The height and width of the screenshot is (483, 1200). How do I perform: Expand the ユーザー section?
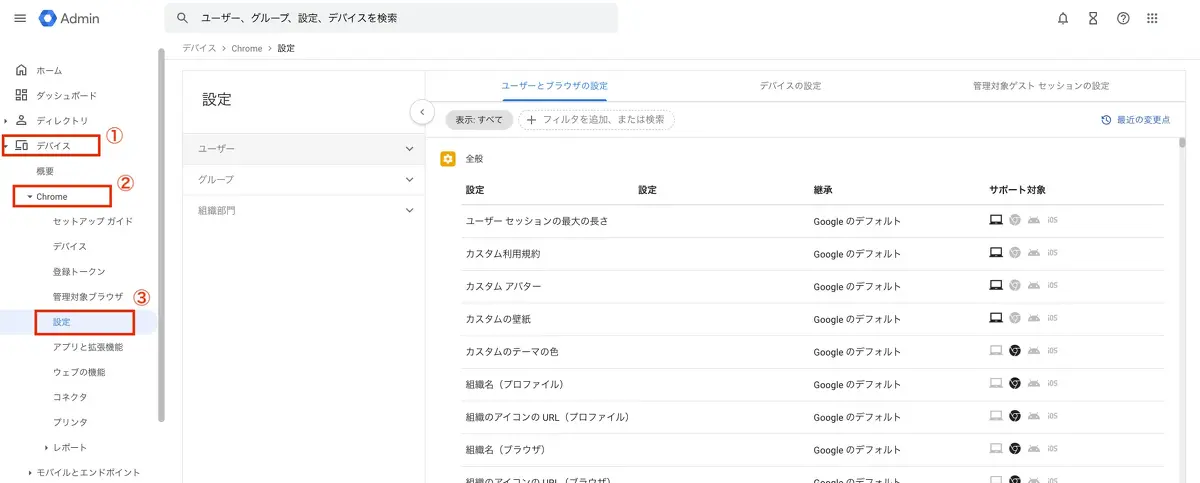pyautogui.click(x=304, y=148)
